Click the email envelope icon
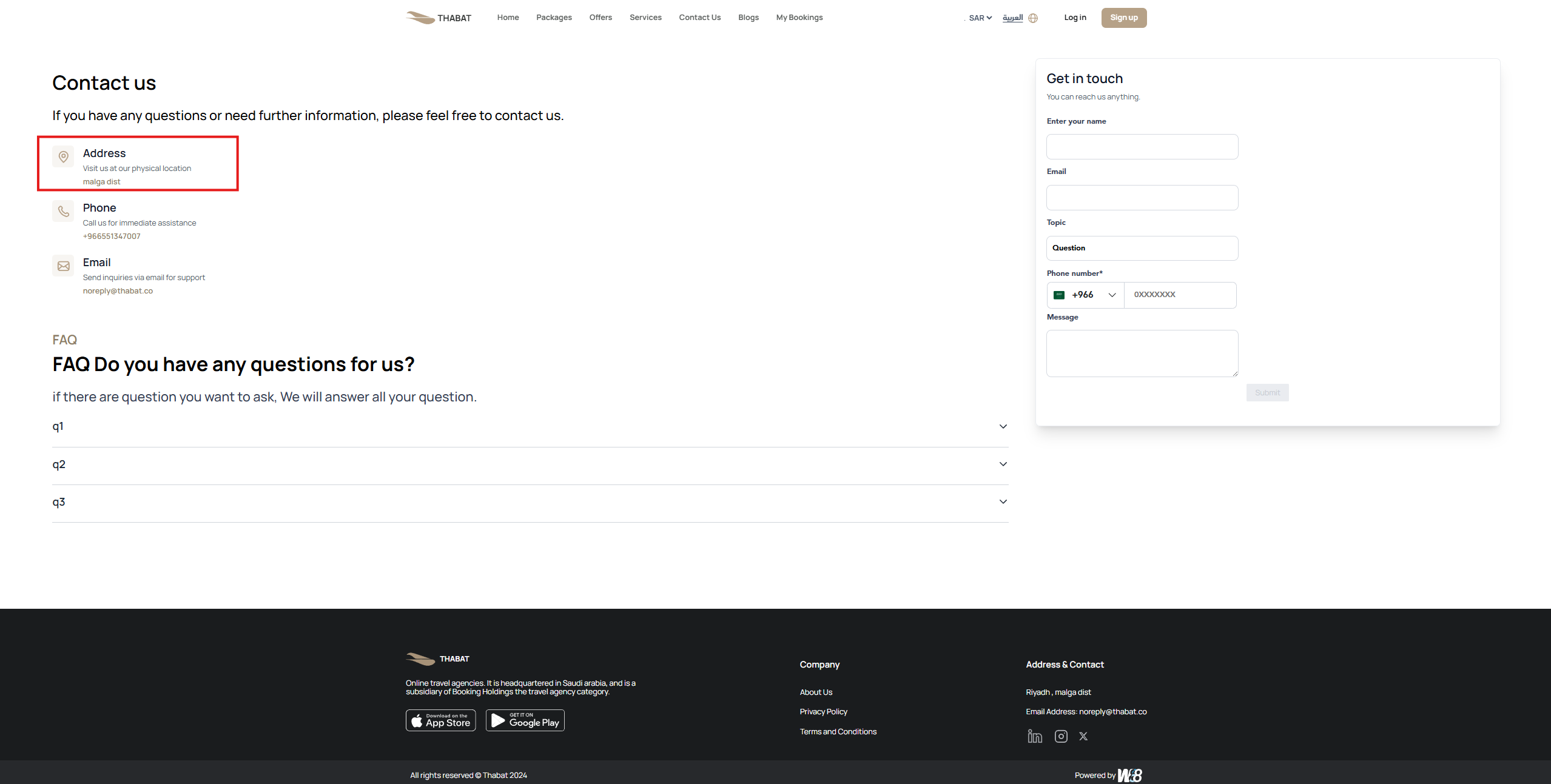 (63, 266)
